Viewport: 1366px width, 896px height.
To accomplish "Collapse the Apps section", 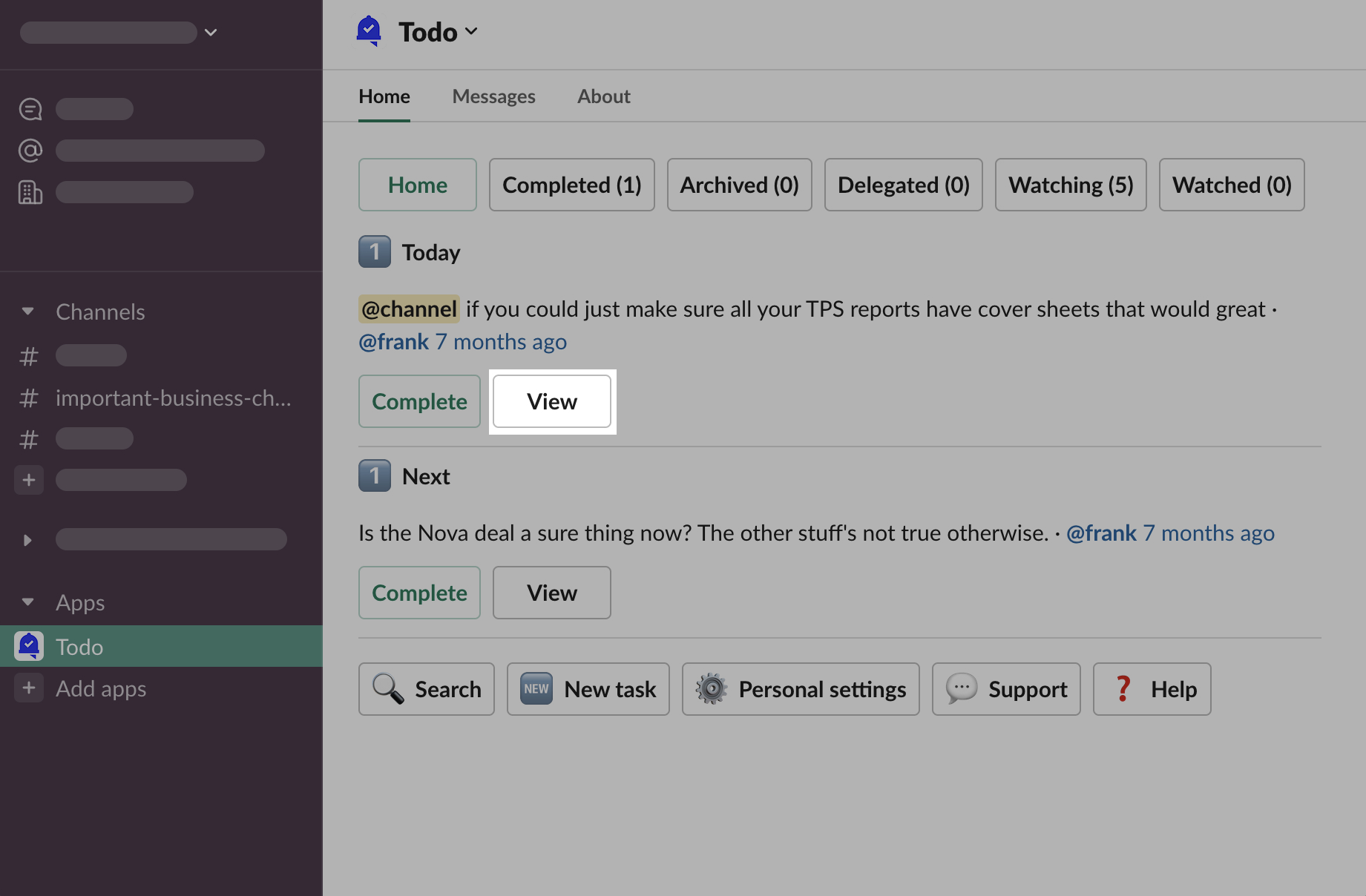I will (28, 602).
